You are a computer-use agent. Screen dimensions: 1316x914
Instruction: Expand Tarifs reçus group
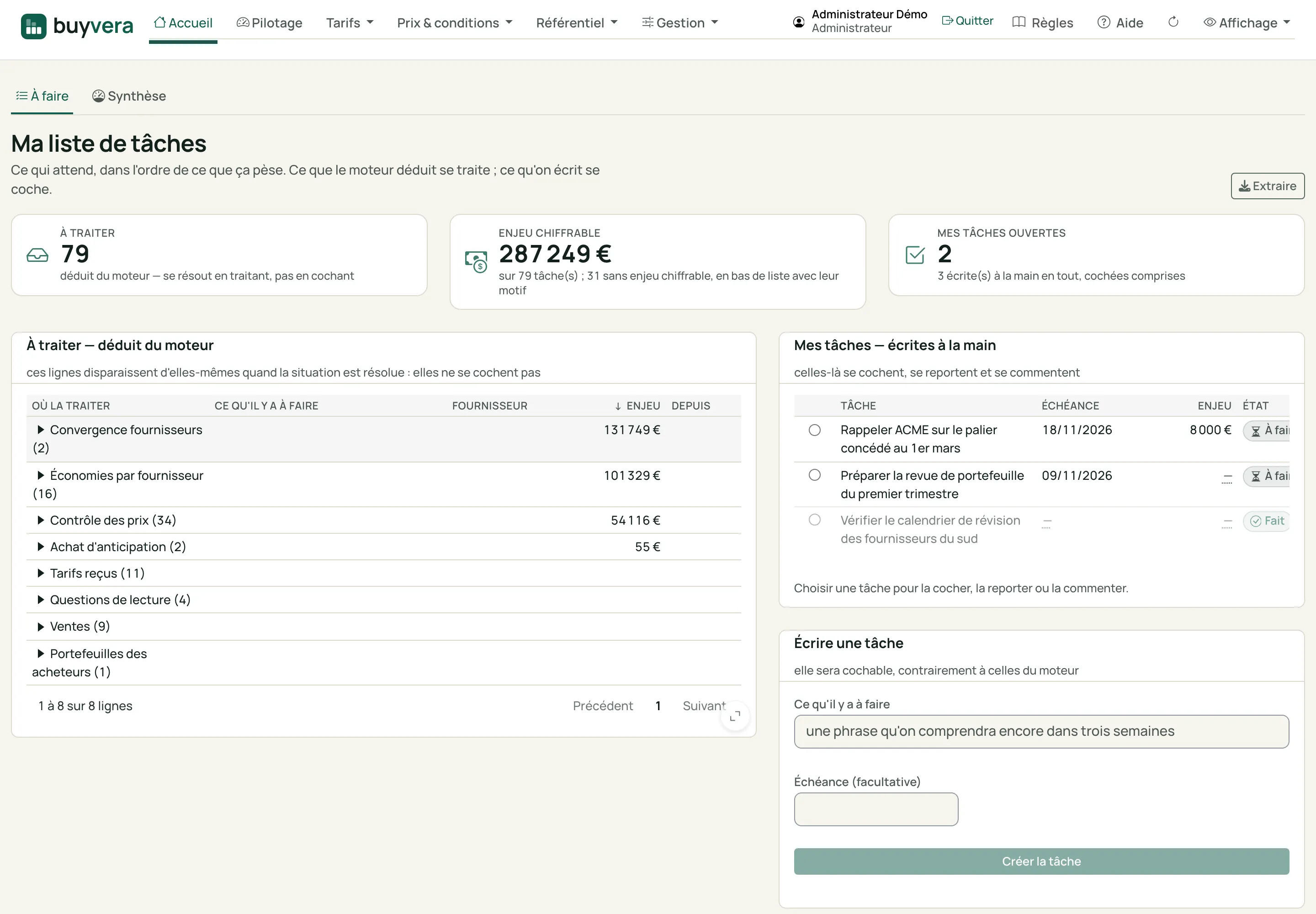point(41,573)
